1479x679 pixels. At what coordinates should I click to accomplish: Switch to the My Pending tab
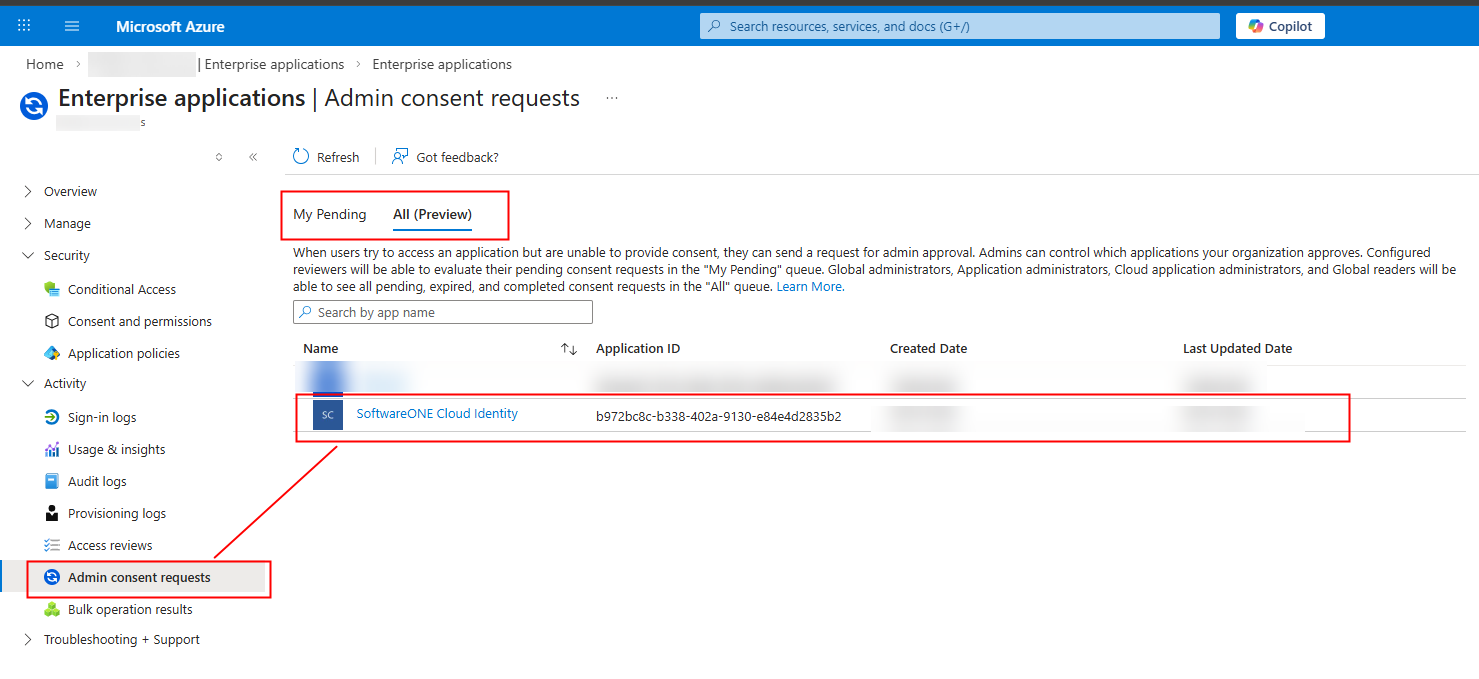point(329,214)
